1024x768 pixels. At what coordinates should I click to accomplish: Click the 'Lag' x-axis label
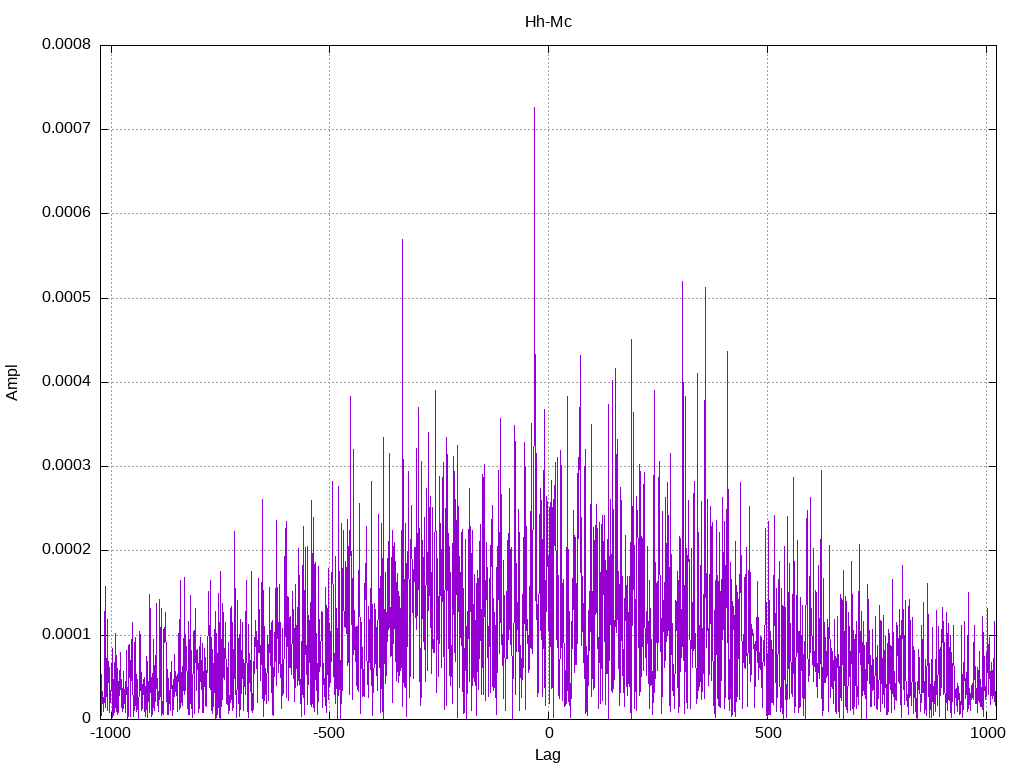click(x=547, y=755)
